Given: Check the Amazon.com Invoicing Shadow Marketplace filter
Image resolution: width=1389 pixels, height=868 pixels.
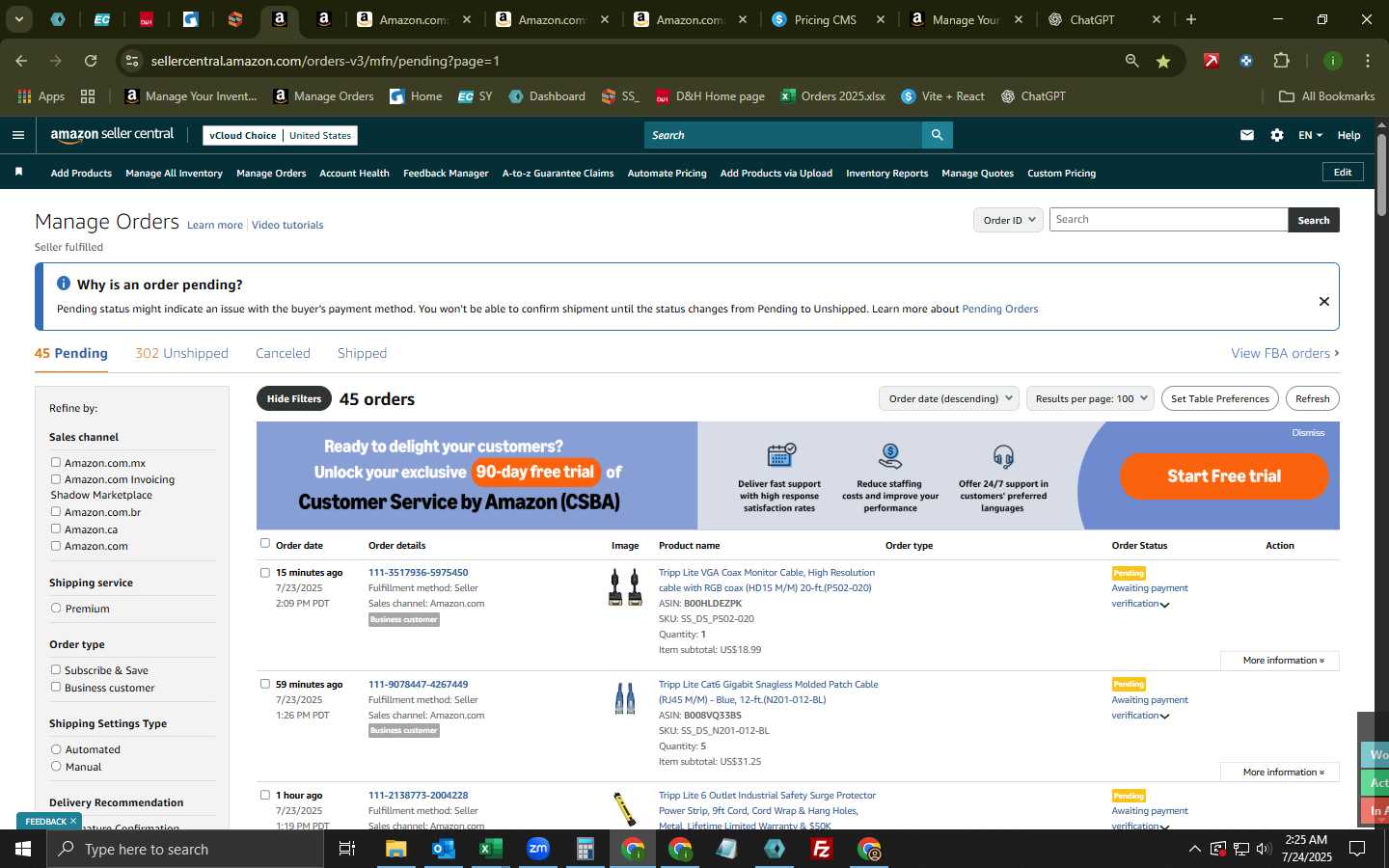Looking at the screenshot, I should 56,478.
